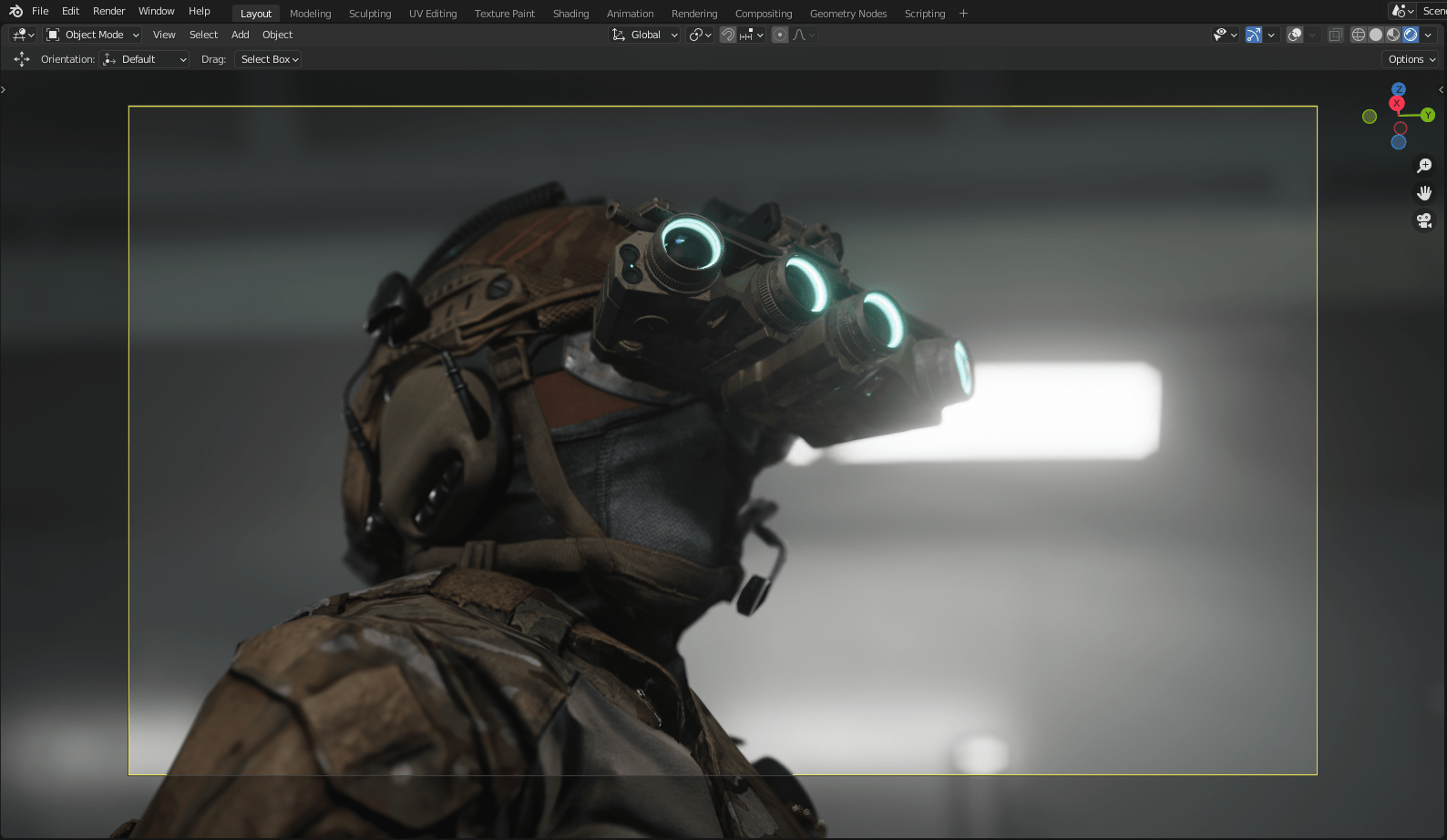Screen dimensions: 1447x840
Task: Select solid viewport shading
Action: pyautogui.click(x=1376, y=35)
